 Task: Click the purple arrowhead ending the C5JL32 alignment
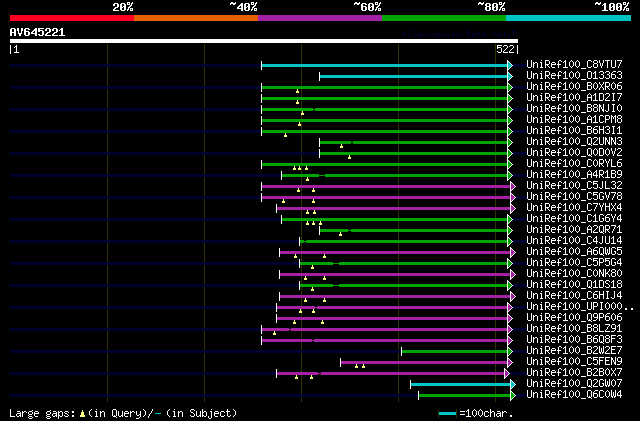tap(513, 186)
